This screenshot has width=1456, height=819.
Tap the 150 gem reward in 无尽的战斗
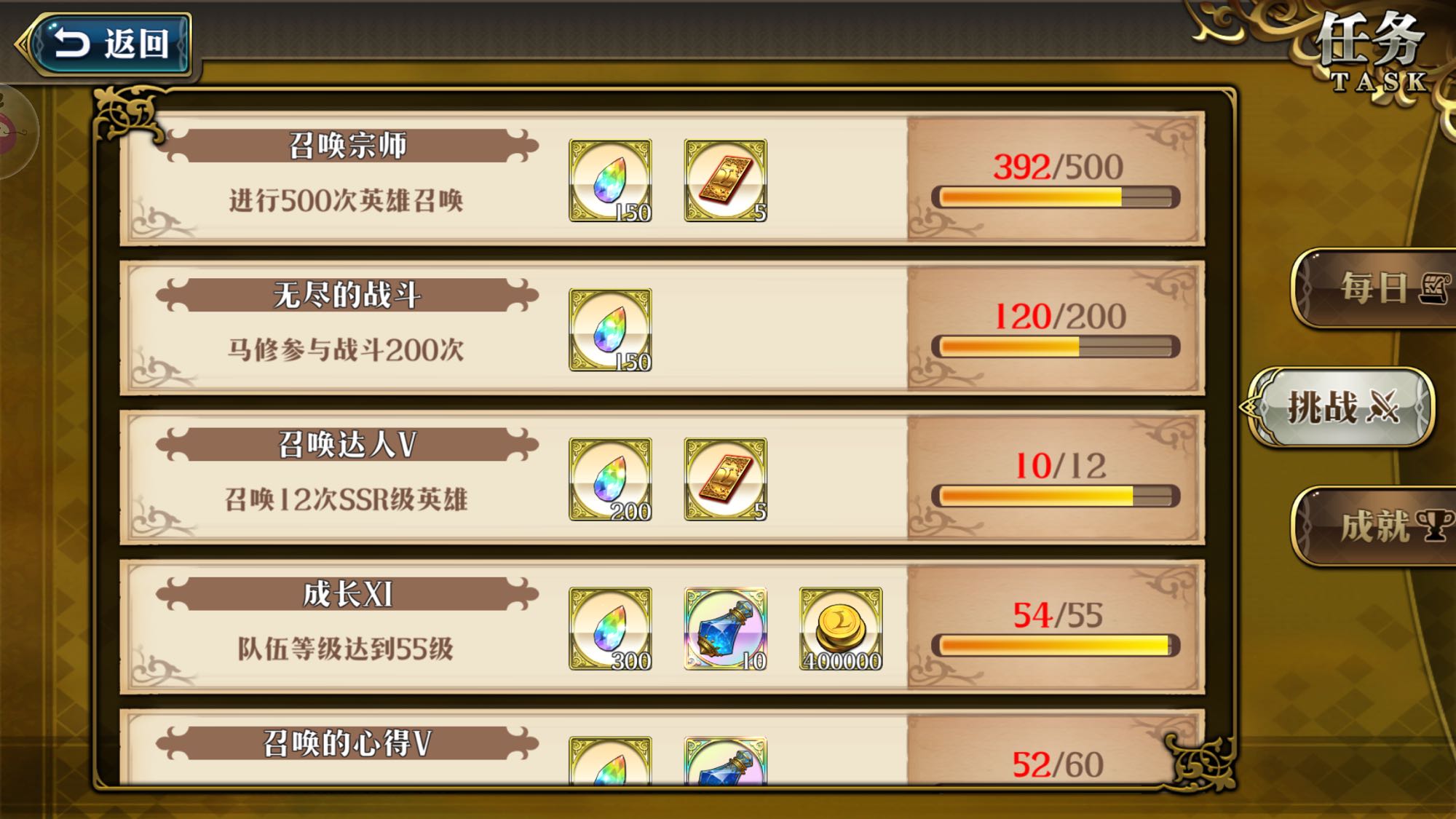[x=610, y=330]
